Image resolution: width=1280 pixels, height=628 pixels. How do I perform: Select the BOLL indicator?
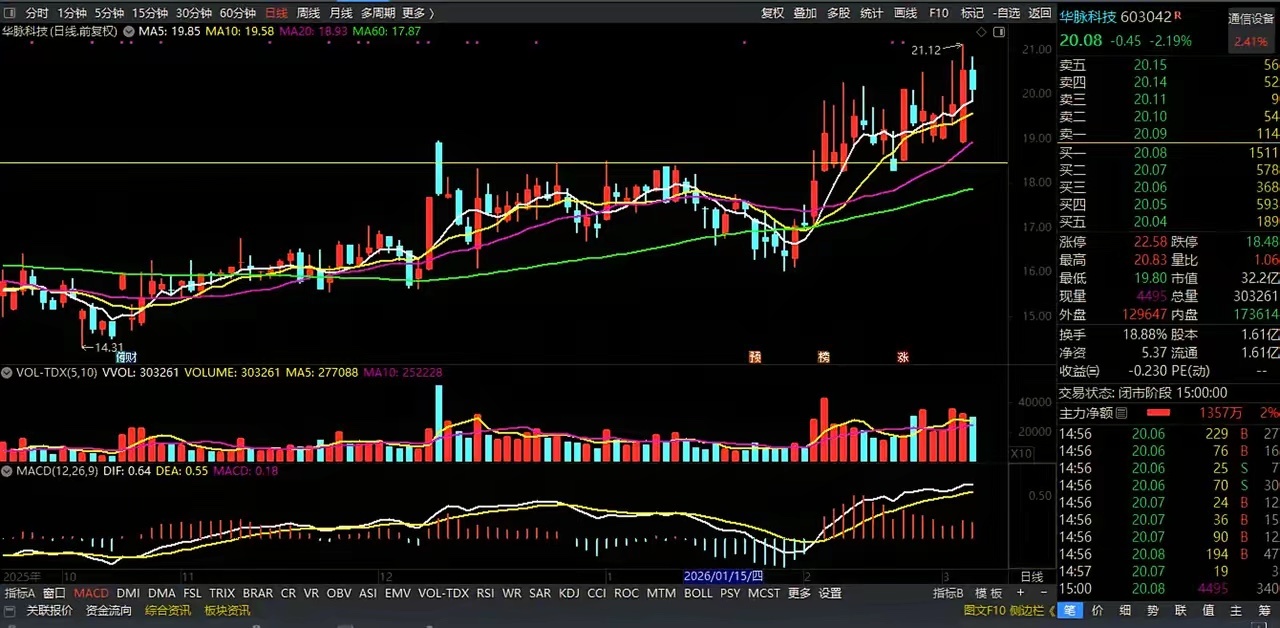pyautogui.click(x=698, y=593)
